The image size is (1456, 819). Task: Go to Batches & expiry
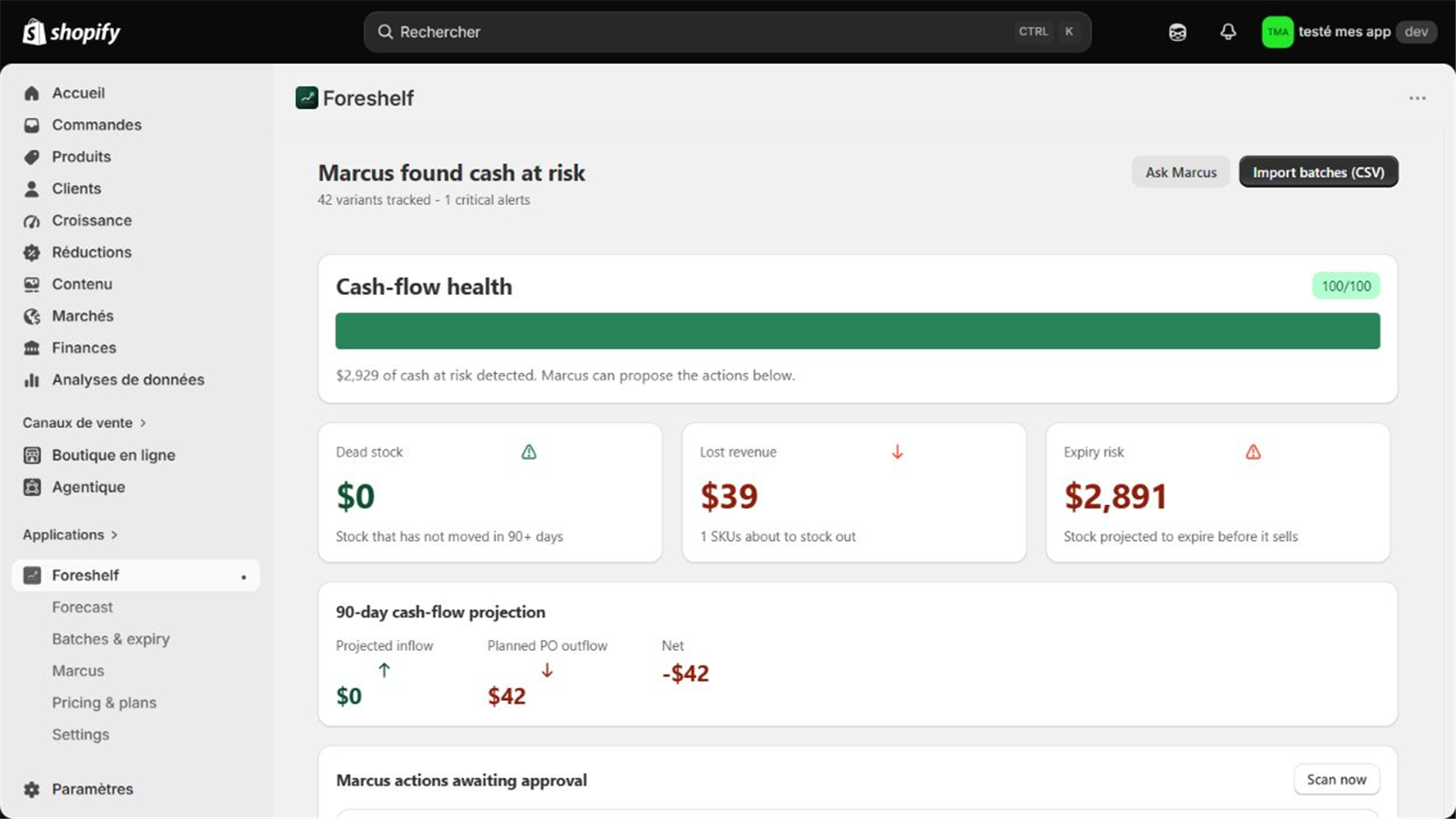(111, 639)
